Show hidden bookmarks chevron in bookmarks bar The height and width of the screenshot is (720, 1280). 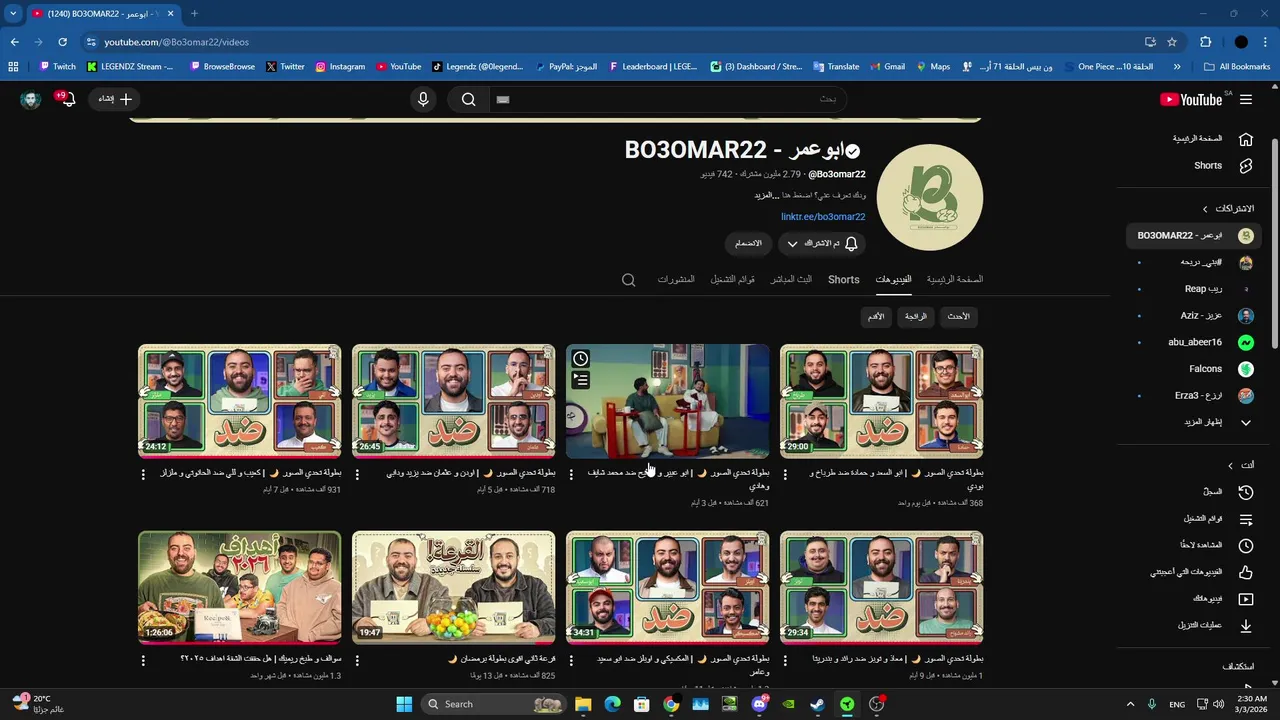click(1177, 67)
